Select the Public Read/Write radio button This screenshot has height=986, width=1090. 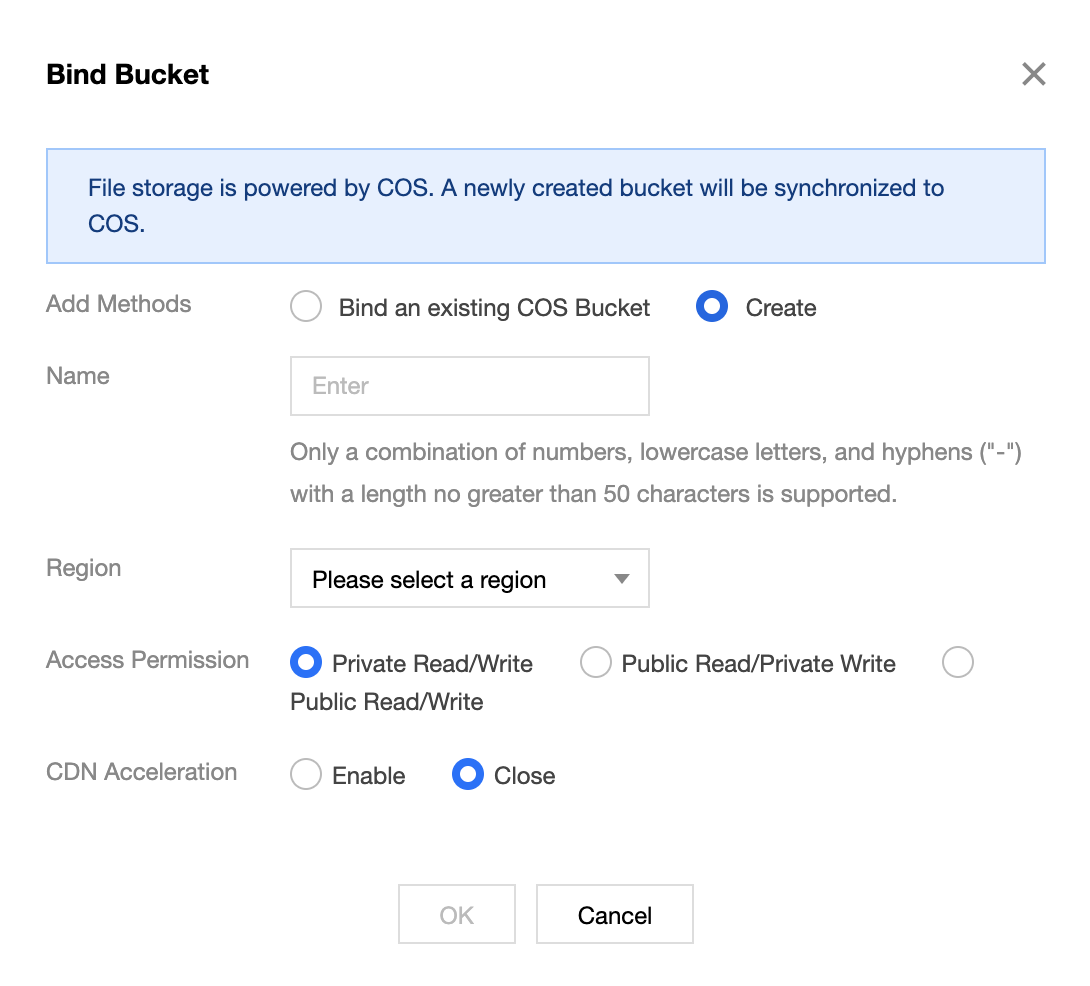(958, 663)
